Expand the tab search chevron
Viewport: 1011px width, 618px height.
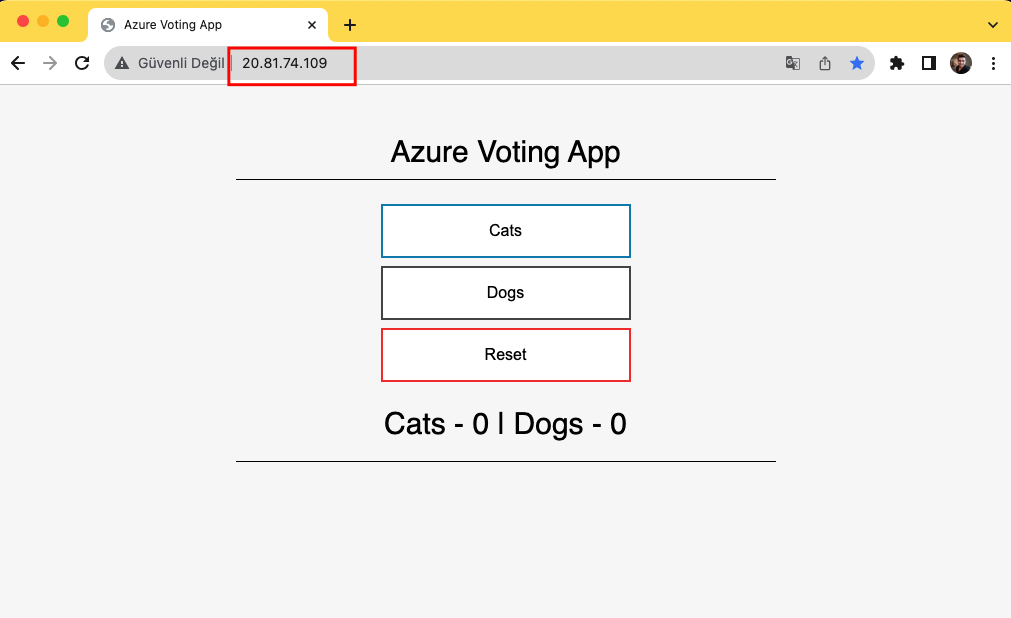[993, 24]
